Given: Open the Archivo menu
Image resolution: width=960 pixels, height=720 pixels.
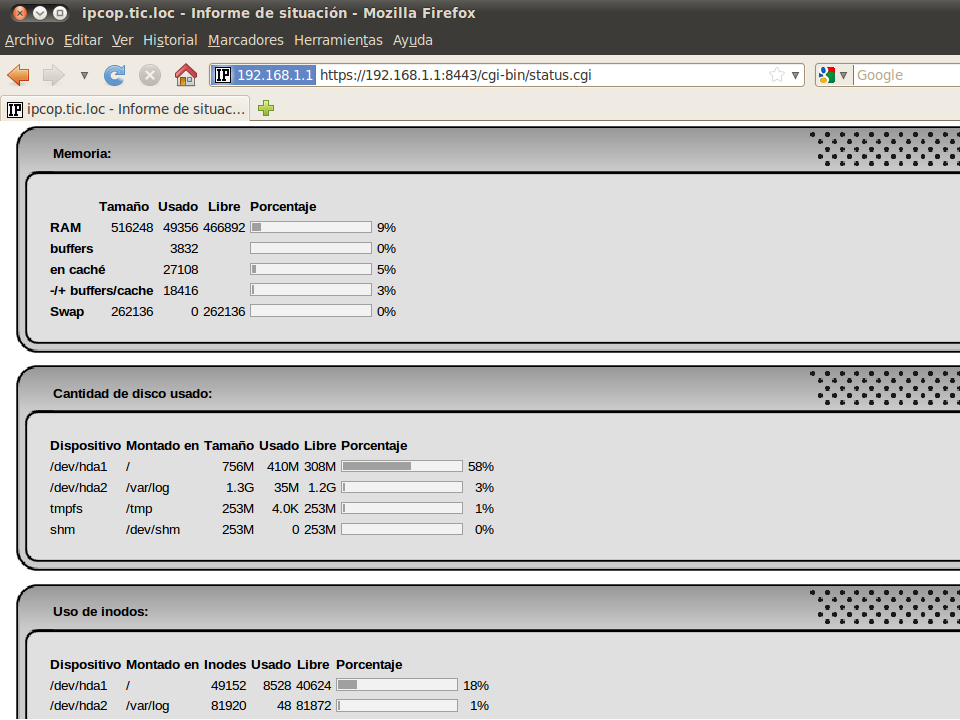Looking at the screenshot, I should [x=29, y=40].
